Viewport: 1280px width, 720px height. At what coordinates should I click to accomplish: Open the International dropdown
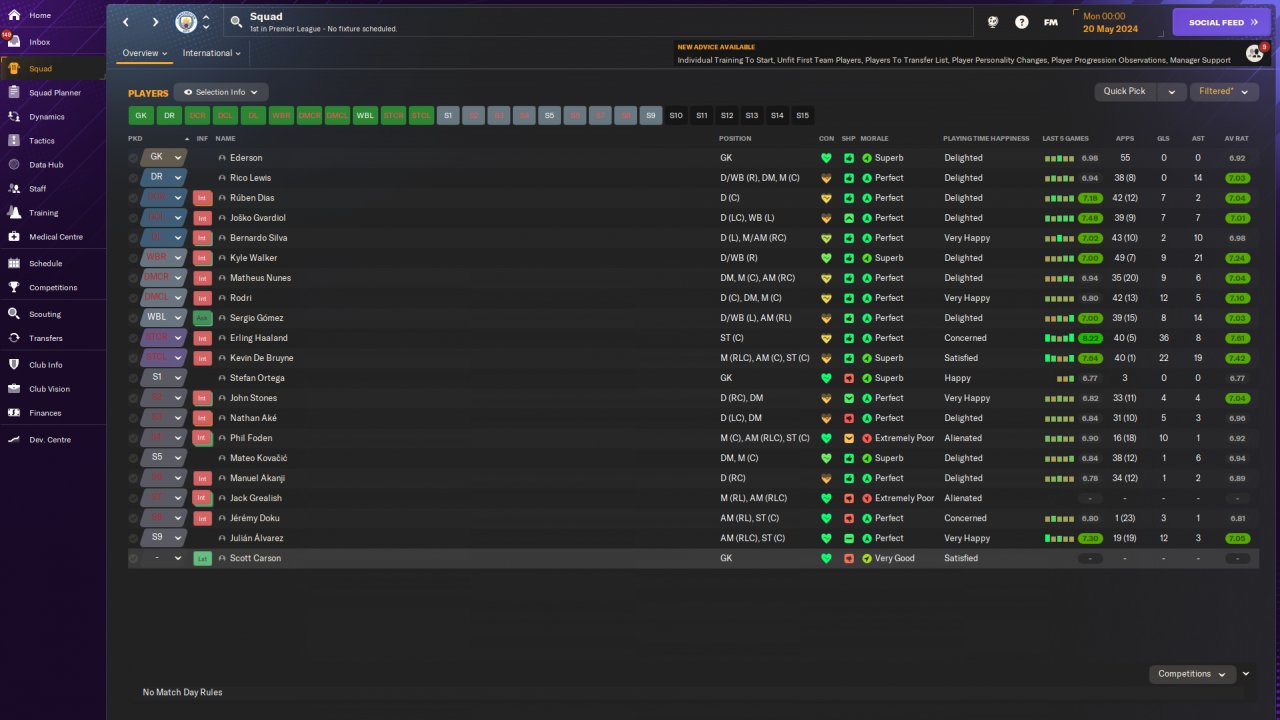(212, 53)
